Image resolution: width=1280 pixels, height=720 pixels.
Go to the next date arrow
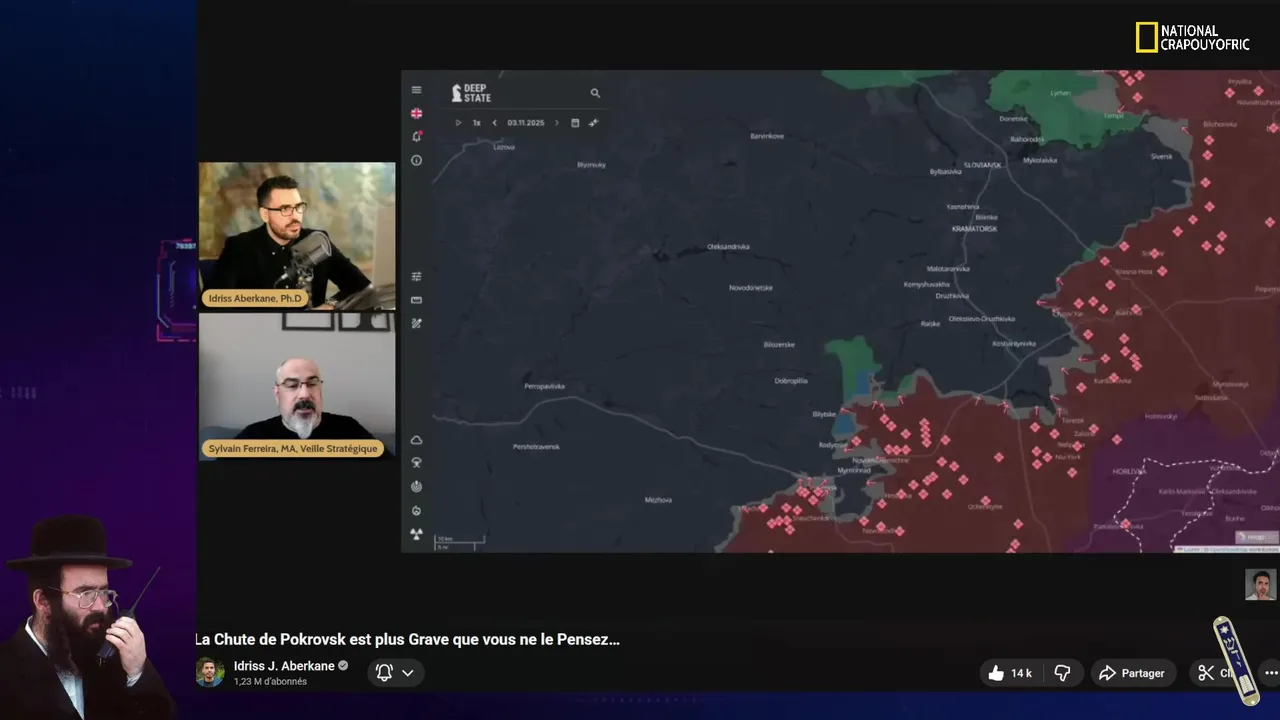(557, 123)
